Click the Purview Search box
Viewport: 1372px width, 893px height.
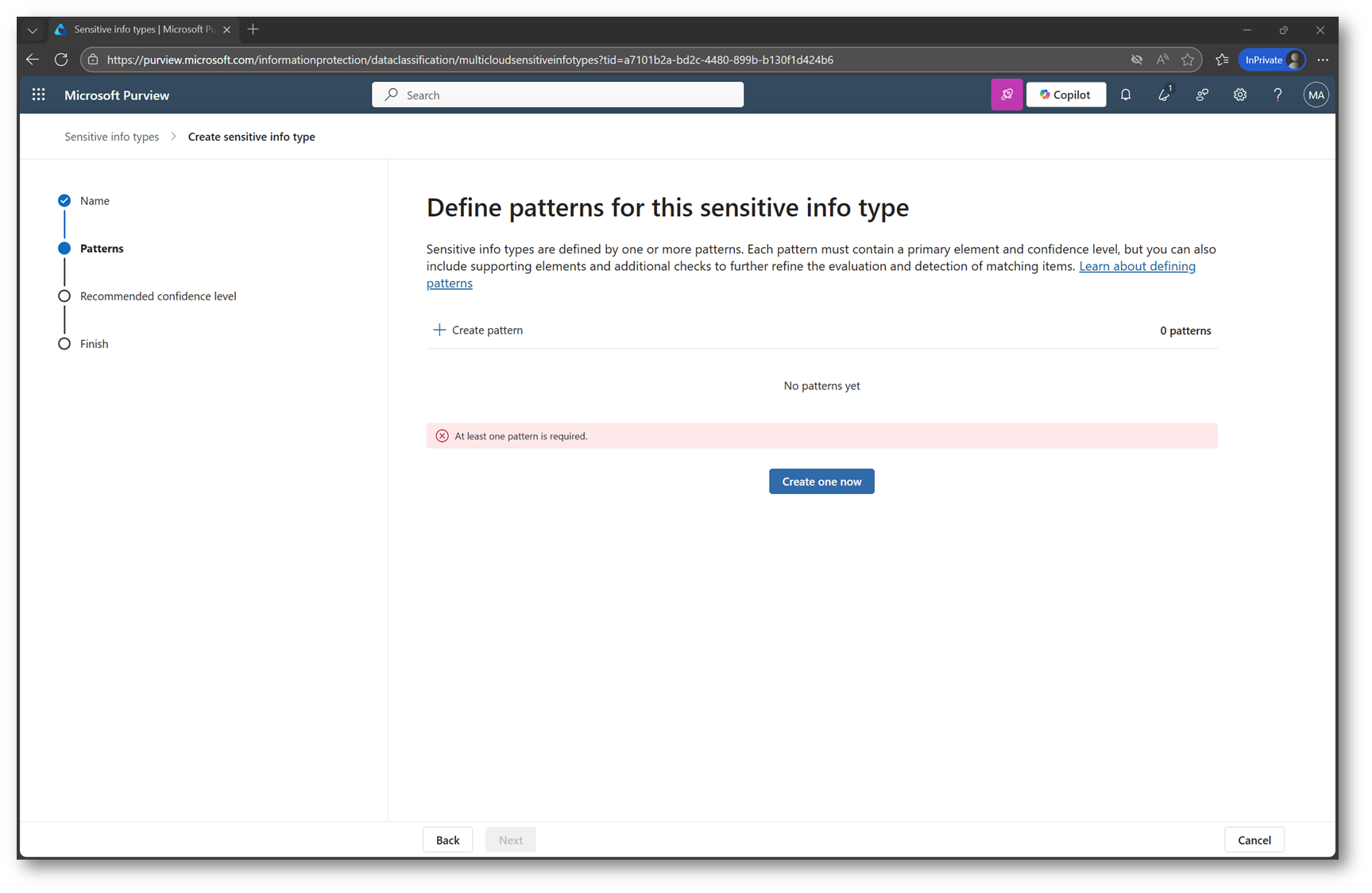[x=557, y=95]
